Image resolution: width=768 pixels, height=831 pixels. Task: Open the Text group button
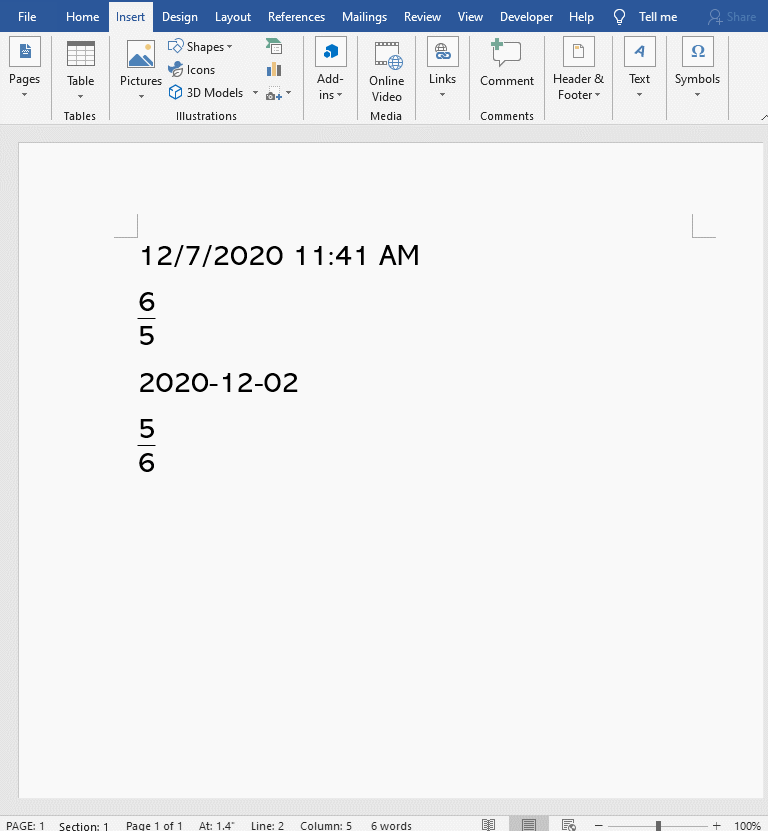pos(639,68)
